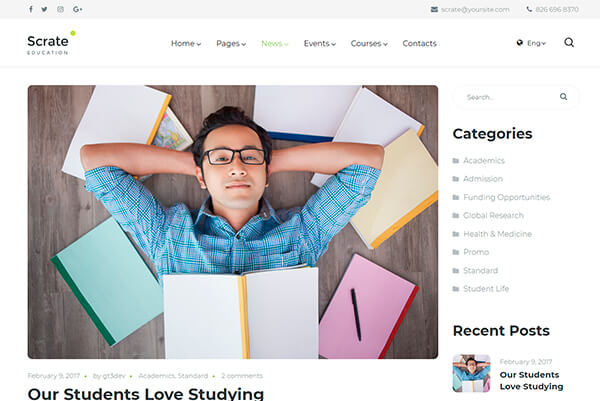
Task: Open the News menu item
Action: [x=275, y=44]
